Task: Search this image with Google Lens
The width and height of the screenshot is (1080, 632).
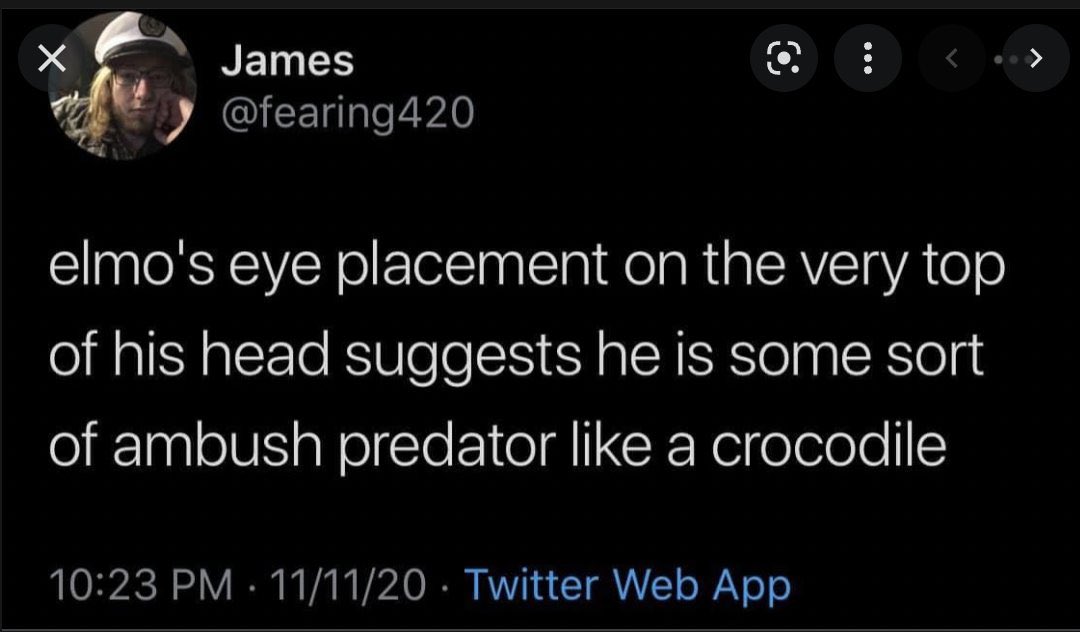Action: point(785,61)
